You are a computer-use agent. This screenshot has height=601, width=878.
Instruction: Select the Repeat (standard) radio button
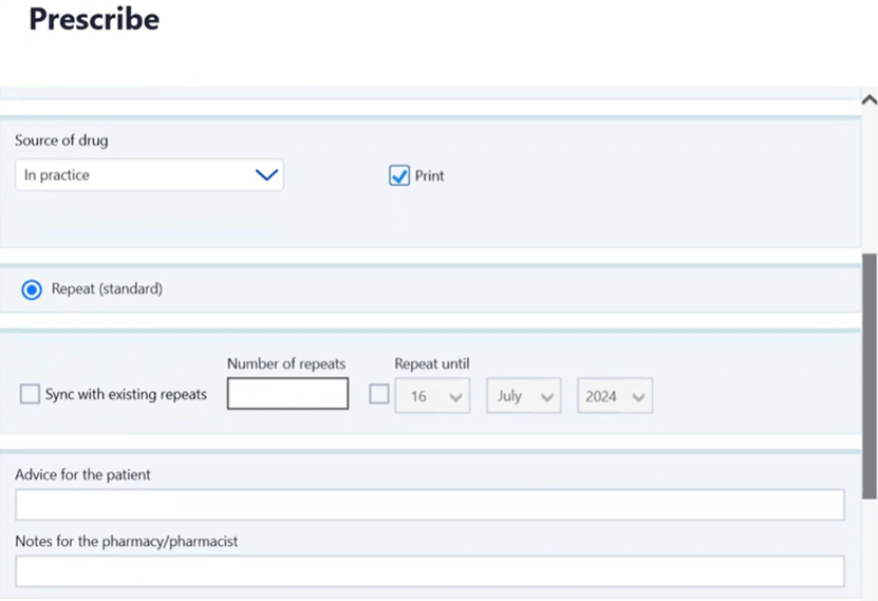(31, 290)
